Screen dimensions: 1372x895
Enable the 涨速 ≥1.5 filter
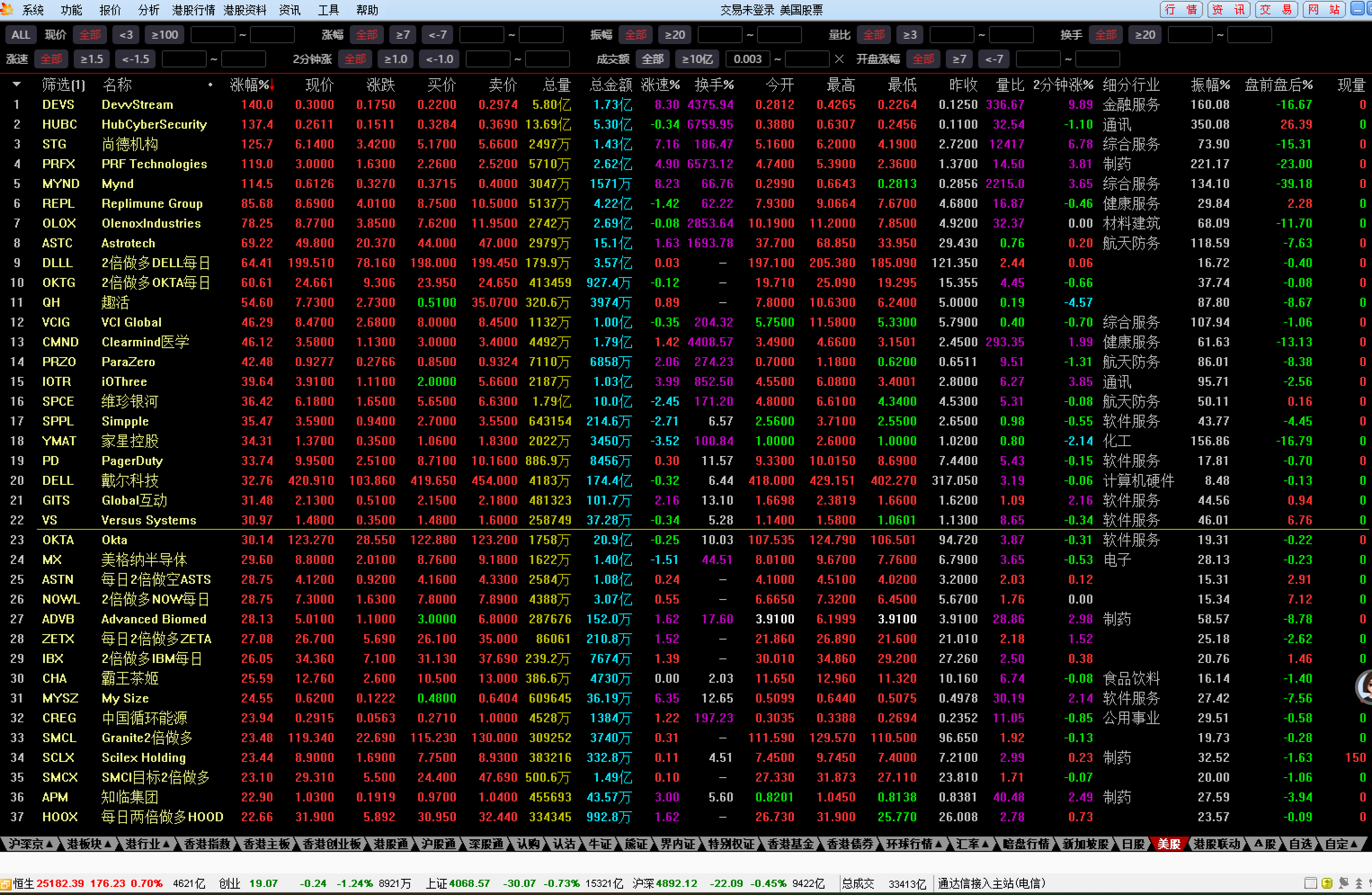pyautogui.click(x=92, y=59)
